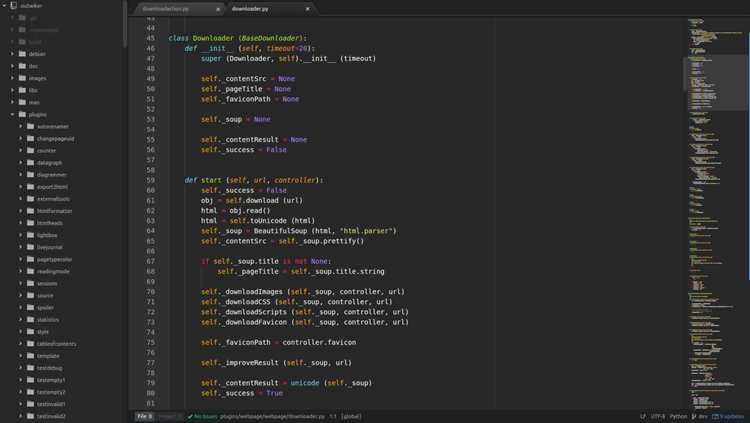The height and width of the screenshot is (423, 750).
Task: Expand the sessions folder arrow
Action: pos(21,283)
